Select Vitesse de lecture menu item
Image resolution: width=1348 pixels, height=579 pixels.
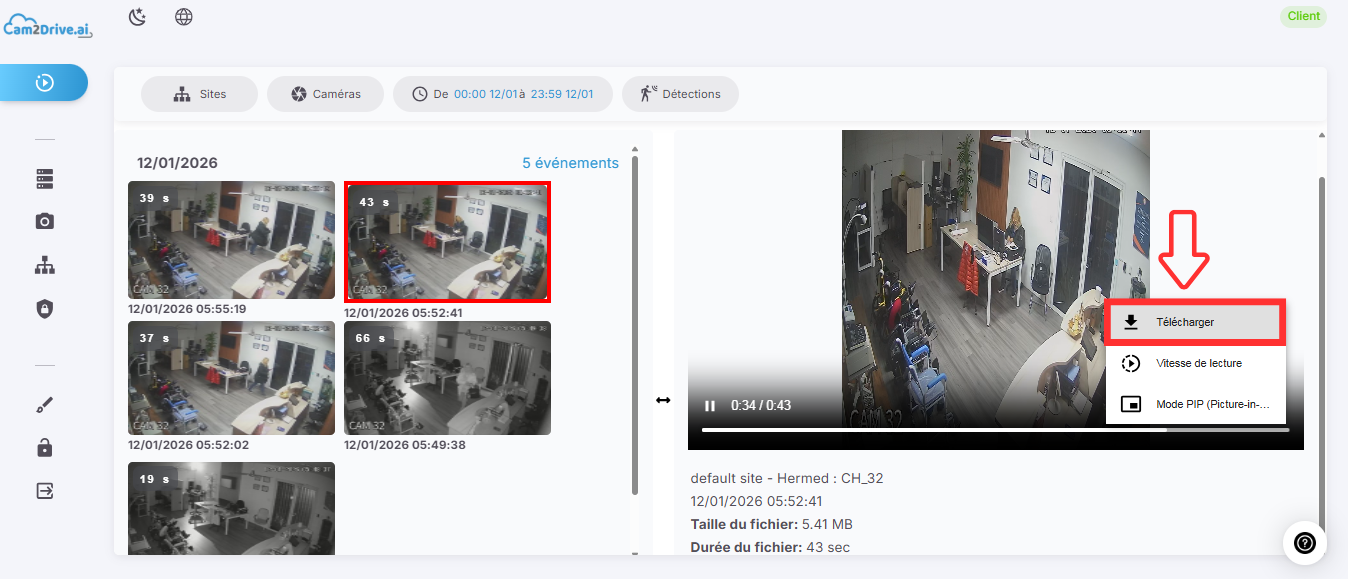(x=1195, y=363)
